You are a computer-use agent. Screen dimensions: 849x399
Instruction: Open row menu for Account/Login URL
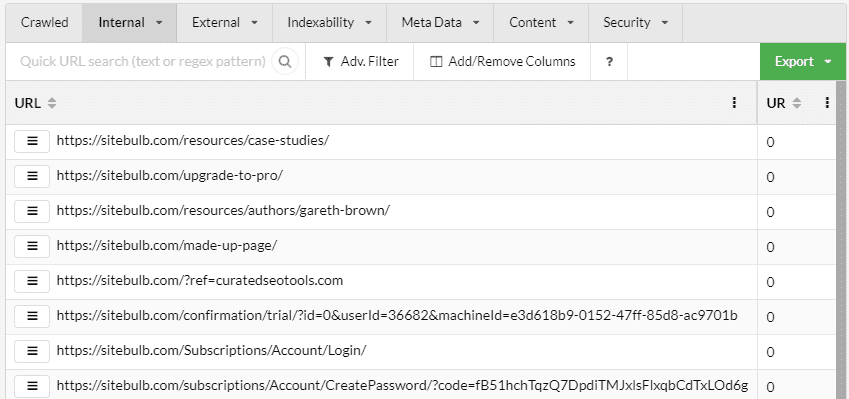[x=32, y=351]
